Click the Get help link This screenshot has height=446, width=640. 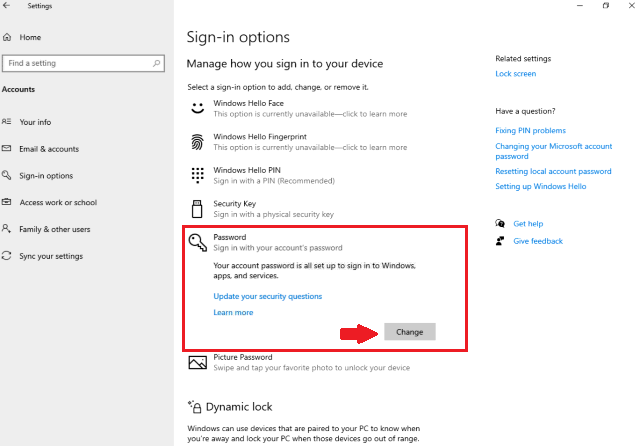[528, 224]
